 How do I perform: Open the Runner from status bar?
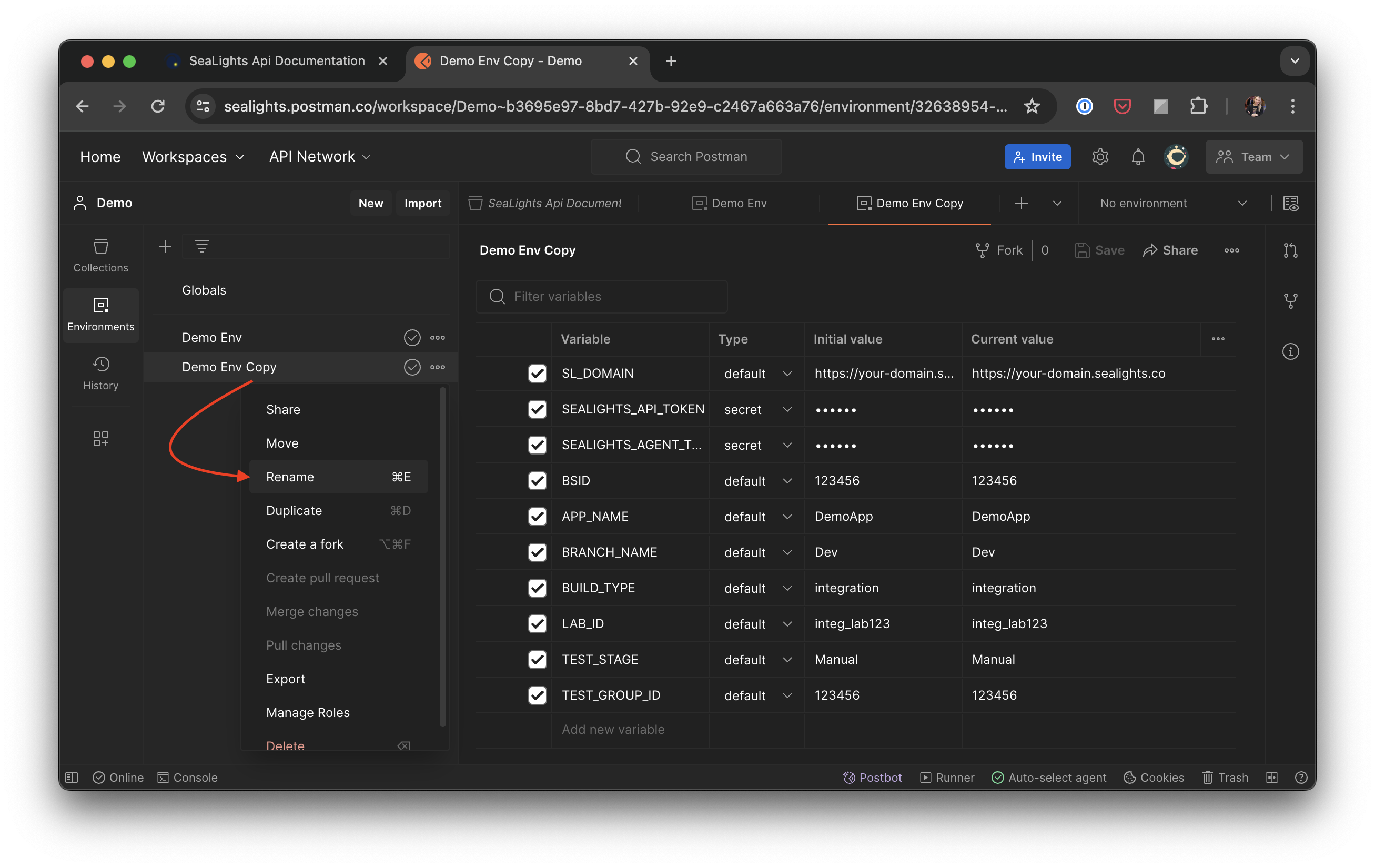pyautogui.click(x=947, y=777)
